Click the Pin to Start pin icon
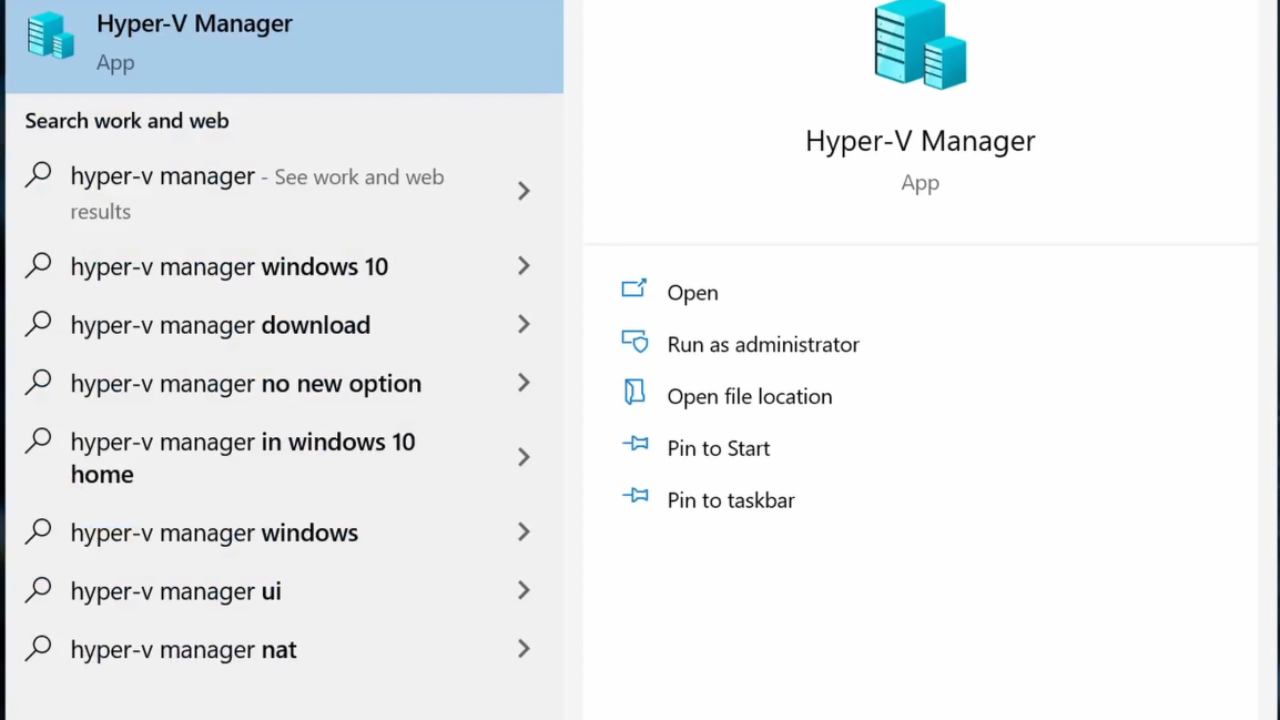The image size is (1280, 720). [x=634, y=444]
